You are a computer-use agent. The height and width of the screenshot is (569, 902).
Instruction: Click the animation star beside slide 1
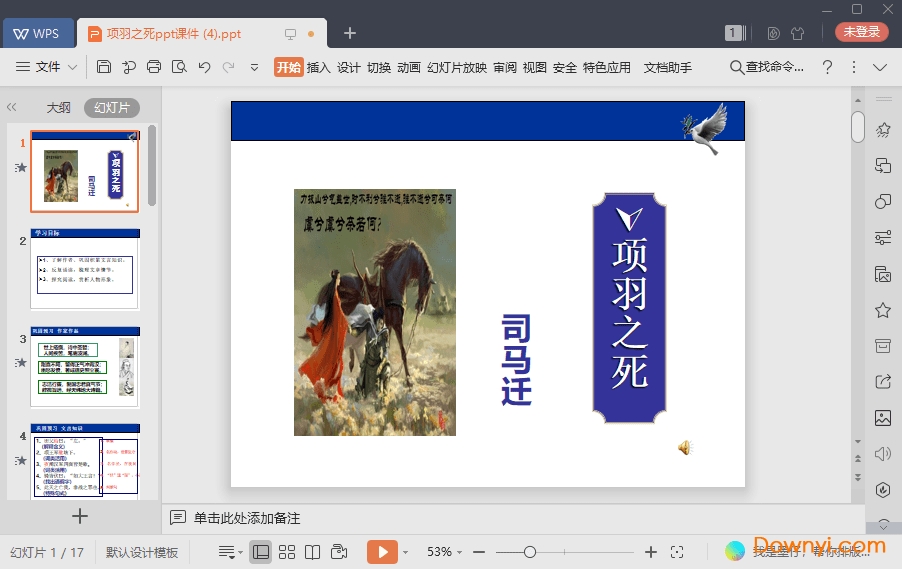pyautogui.click(x=20, y=167)
